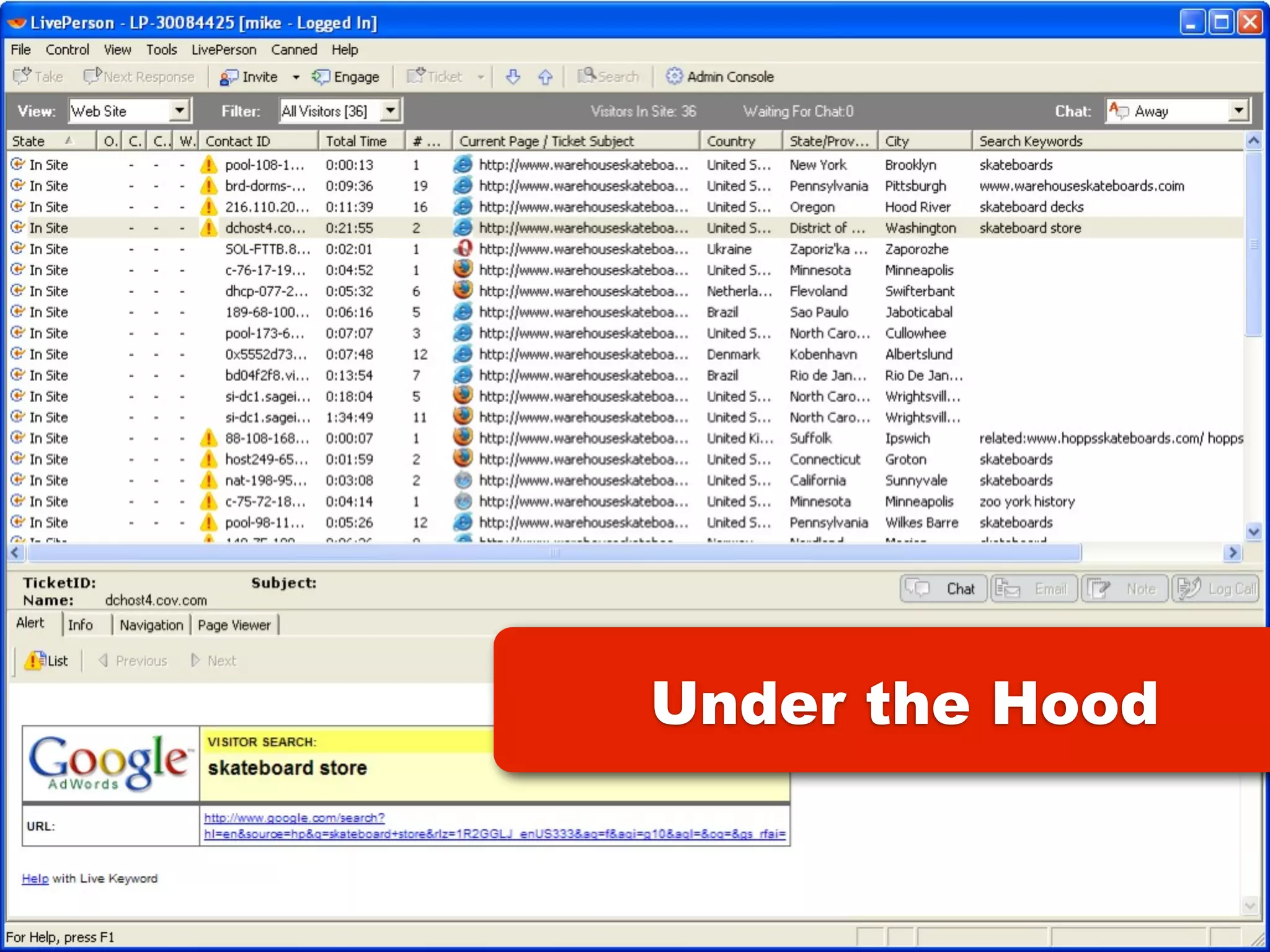Expand the All Visitors filter dropdown
Viewport: 1270px width, 952px height.
click(x=390, y=111)
